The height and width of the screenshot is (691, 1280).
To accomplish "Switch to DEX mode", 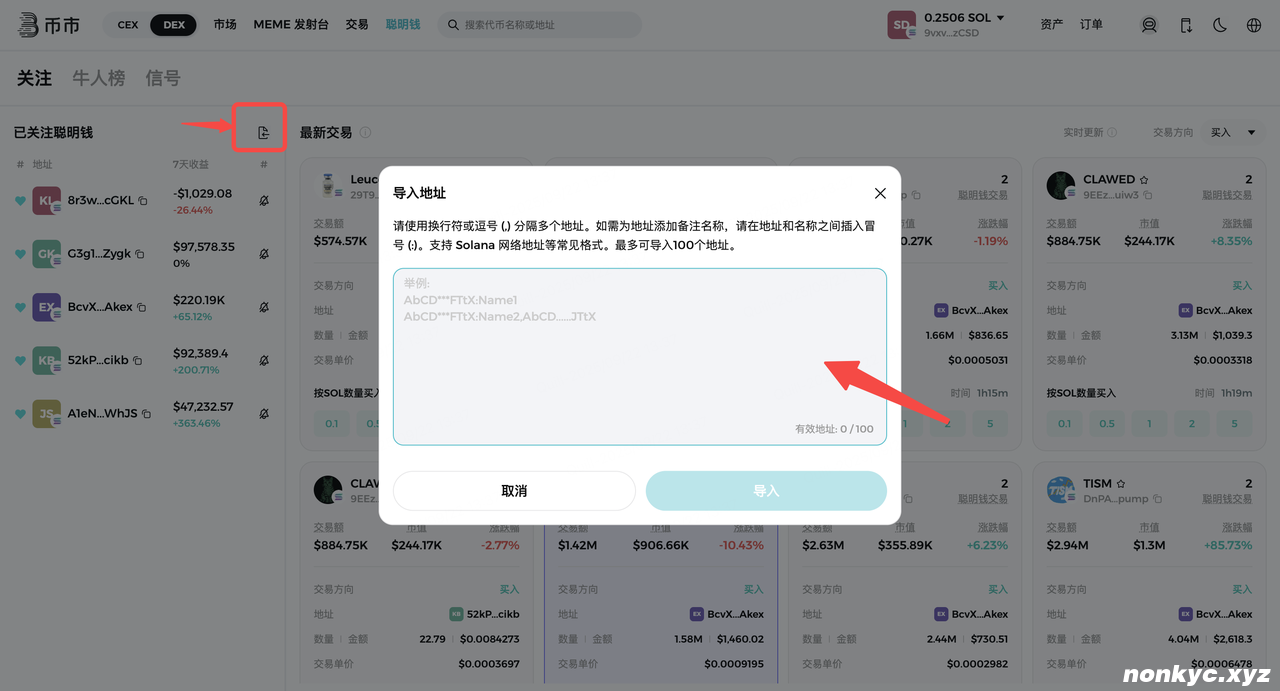I will coord(174,25).
